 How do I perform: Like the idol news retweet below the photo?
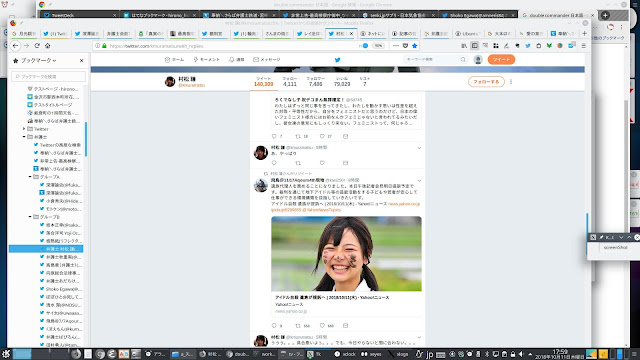pos(322,325)
